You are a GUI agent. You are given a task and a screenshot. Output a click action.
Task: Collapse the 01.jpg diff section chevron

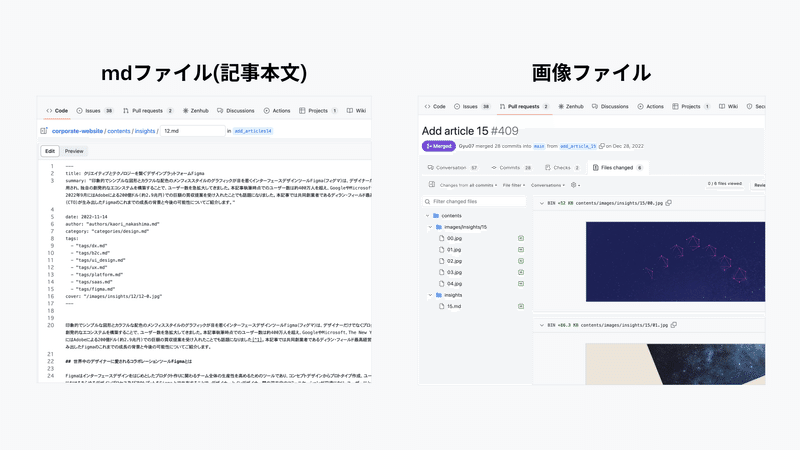pos(542,325)
